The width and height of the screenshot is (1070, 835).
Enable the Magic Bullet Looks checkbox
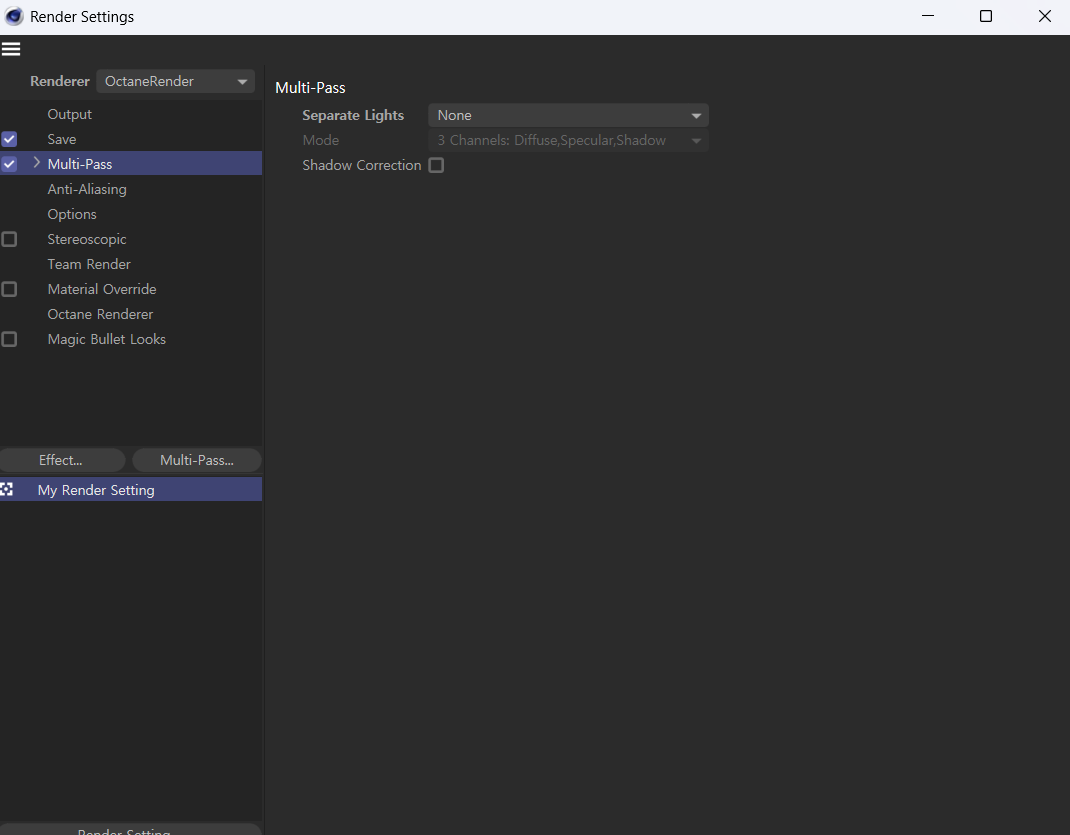10,339
